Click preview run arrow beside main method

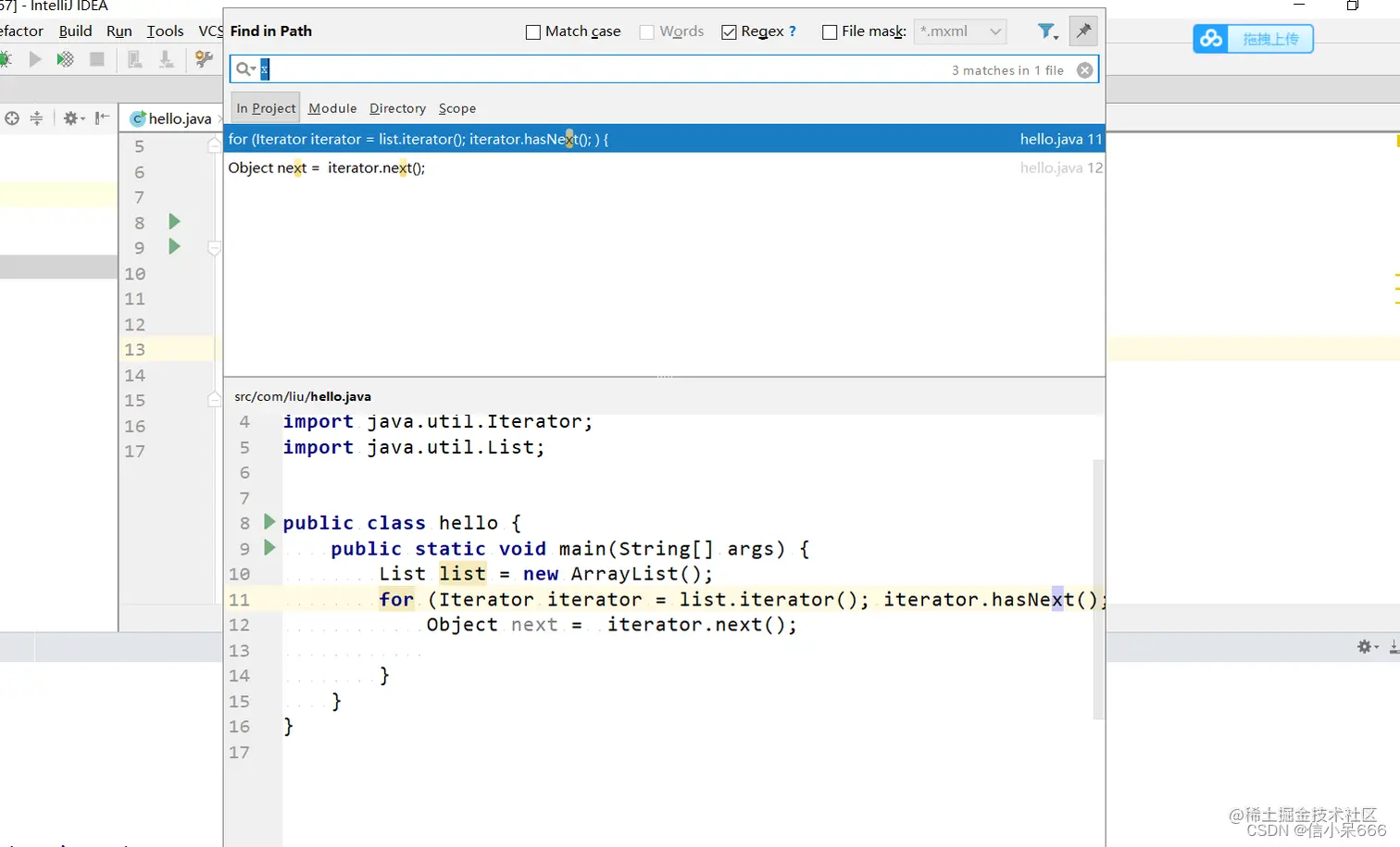click(269, 547)
